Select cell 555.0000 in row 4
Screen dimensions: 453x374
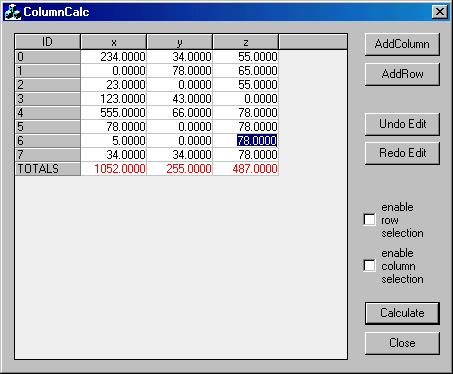coord(113,113)
